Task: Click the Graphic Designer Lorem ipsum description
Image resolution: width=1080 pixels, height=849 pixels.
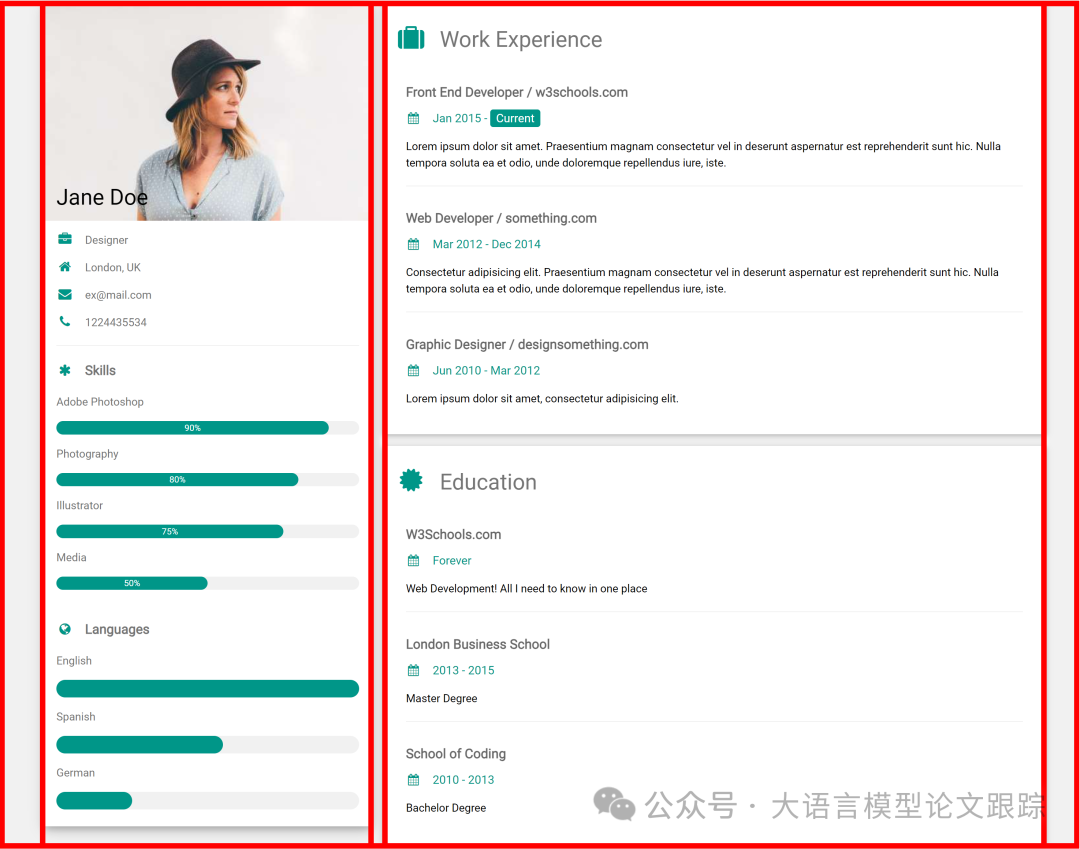Action: pos(542,399)
